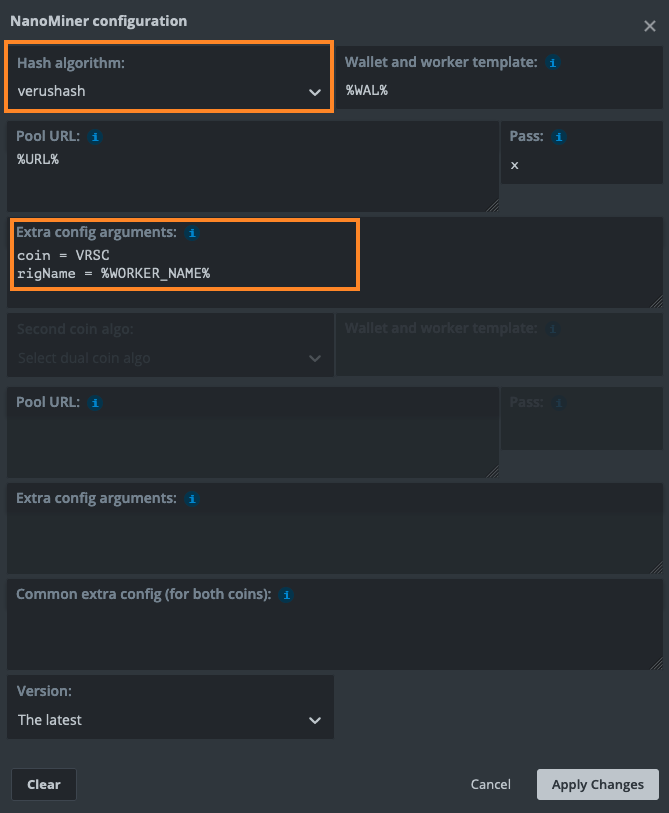Click Cancel to discard changes

(490, 784)
